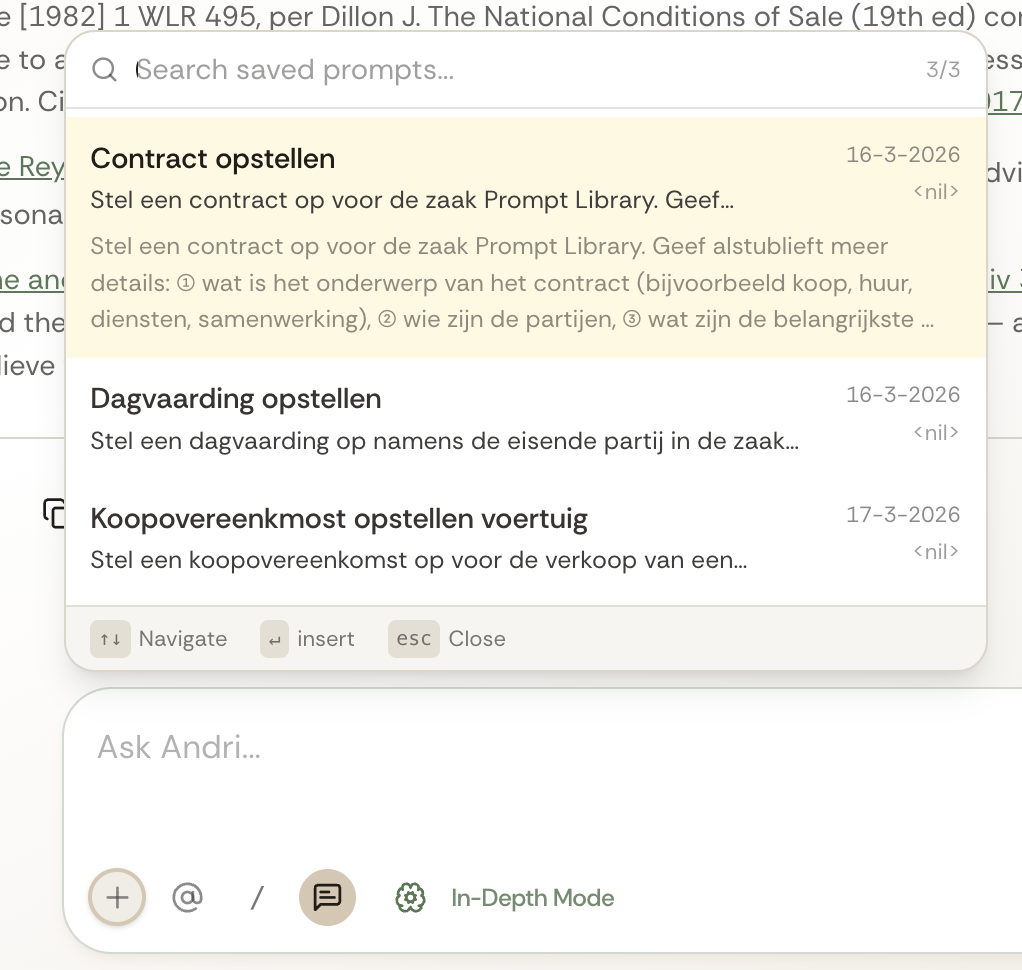
Task: Choose the Dagvaarding opstellen prompt
Action: point(235,399)
